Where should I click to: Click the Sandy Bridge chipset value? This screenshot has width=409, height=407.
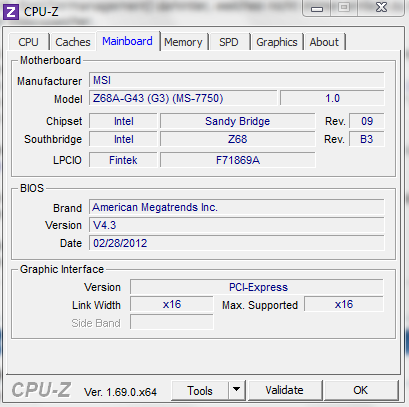pos(238,121)
